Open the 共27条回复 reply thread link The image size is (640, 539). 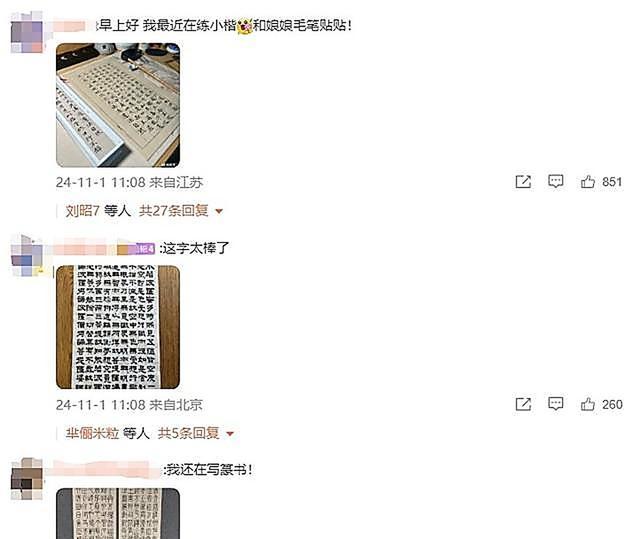pyautogui.click(x=173, y=211)
